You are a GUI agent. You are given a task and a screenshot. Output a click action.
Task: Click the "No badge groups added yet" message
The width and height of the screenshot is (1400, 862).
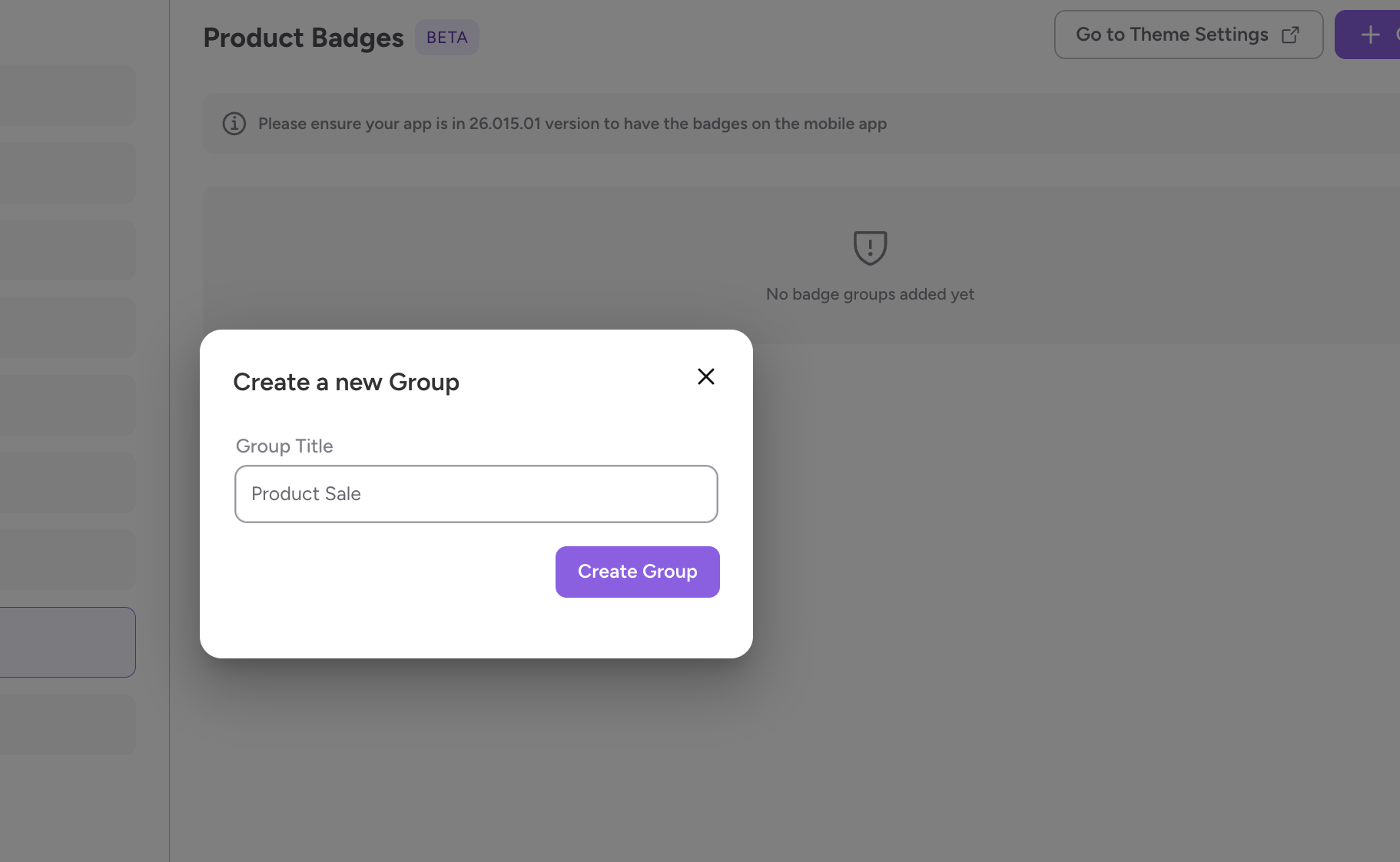tap(870, 294)
